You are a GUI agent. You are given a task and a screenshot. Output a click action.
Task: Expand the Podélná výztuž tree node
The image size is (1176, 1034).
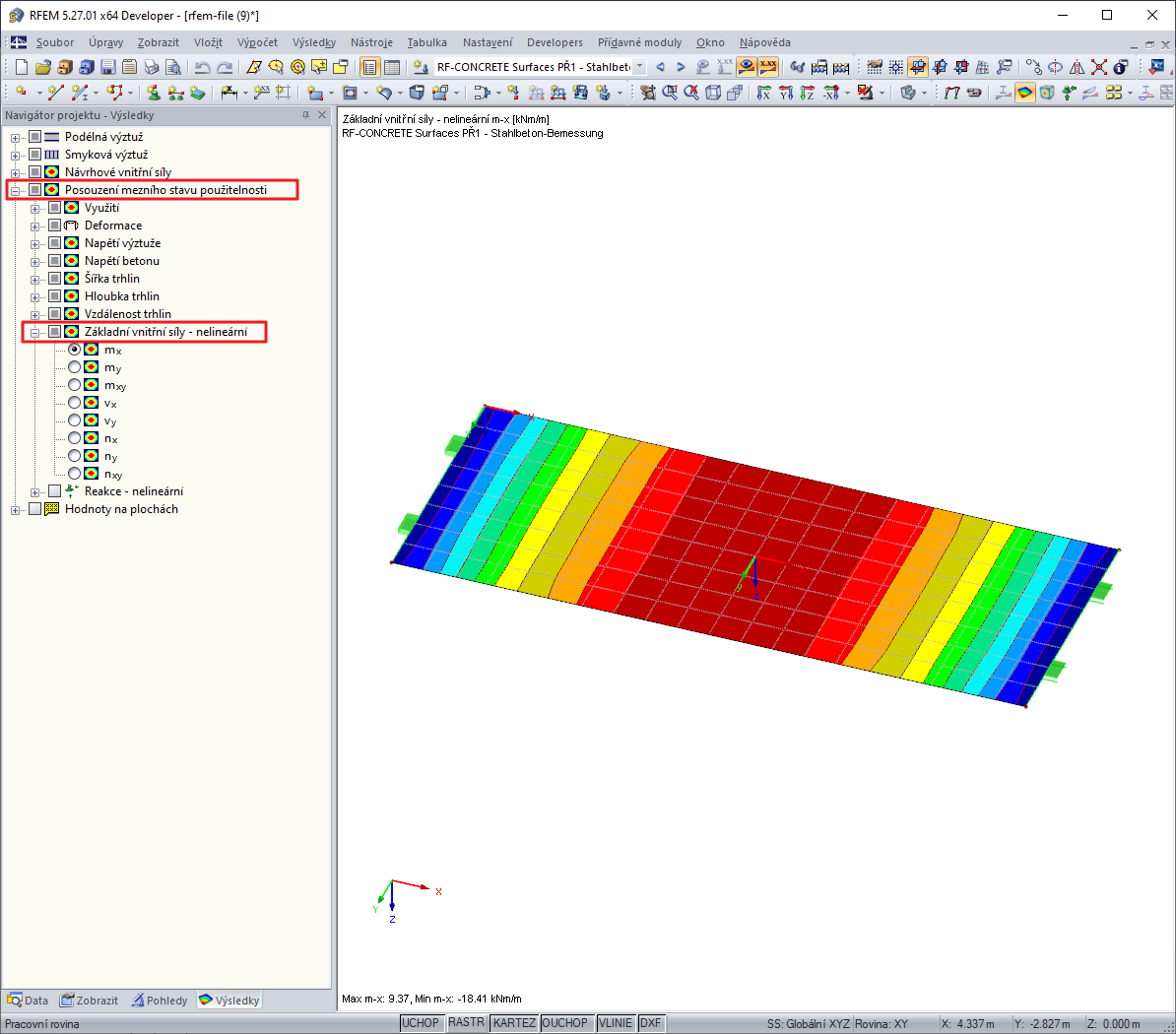[15, 137]
